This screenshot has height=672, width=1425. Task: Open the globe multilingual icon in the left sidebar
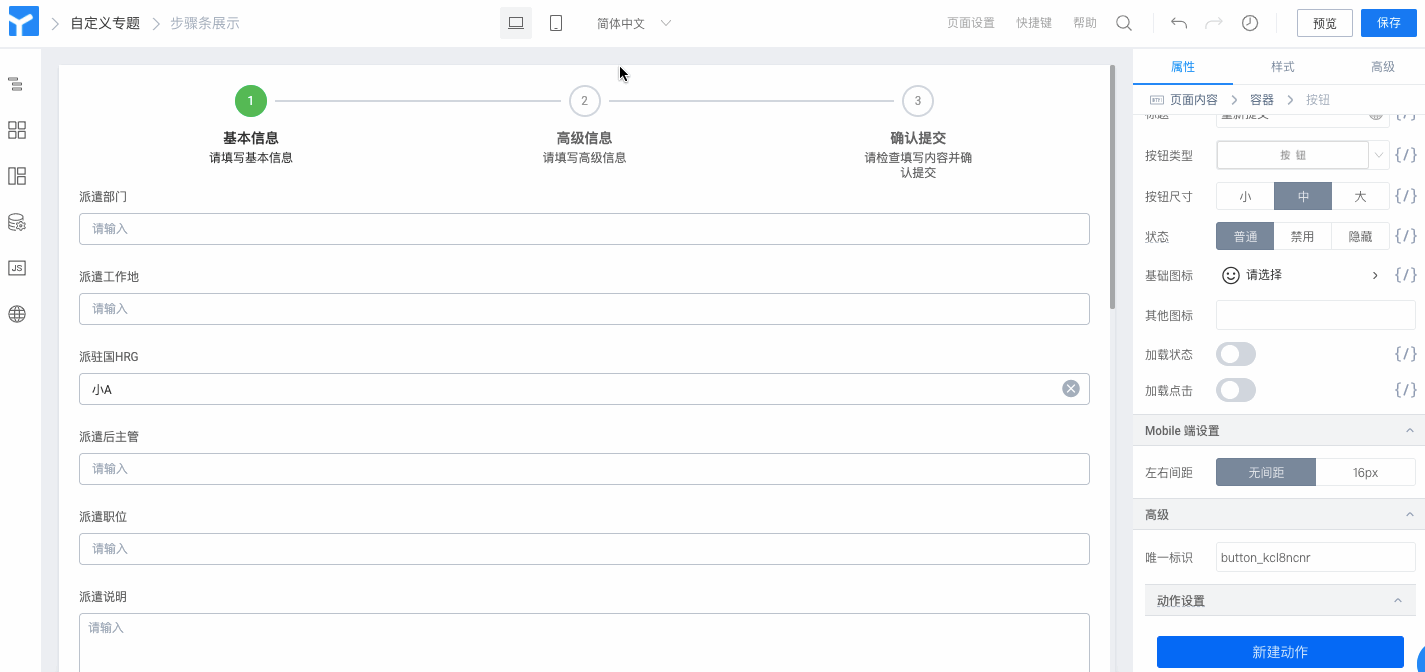(x=16, y=314)
